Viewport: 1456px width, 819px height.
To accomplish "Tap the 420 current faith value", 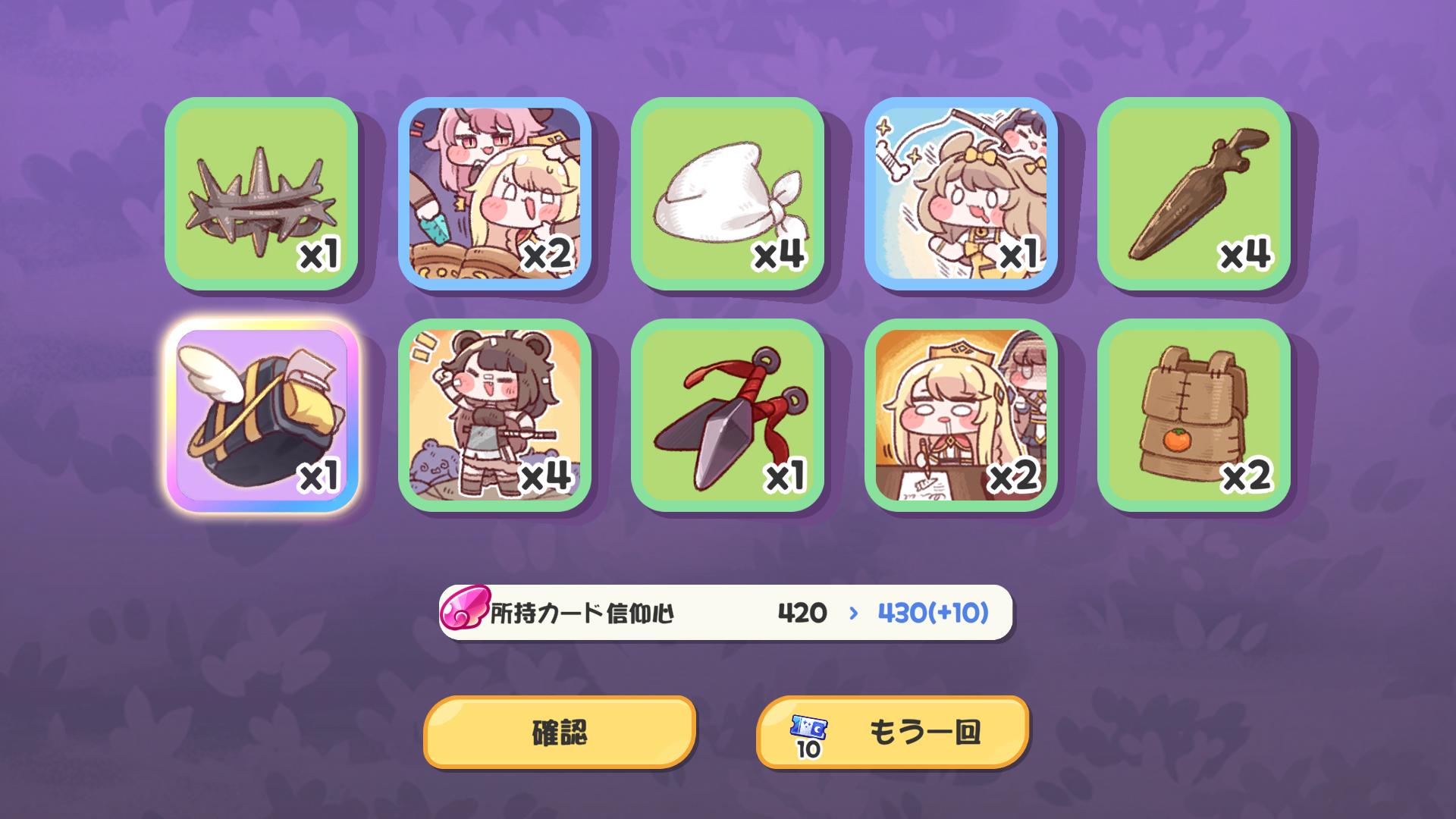I will click(802, 613).
